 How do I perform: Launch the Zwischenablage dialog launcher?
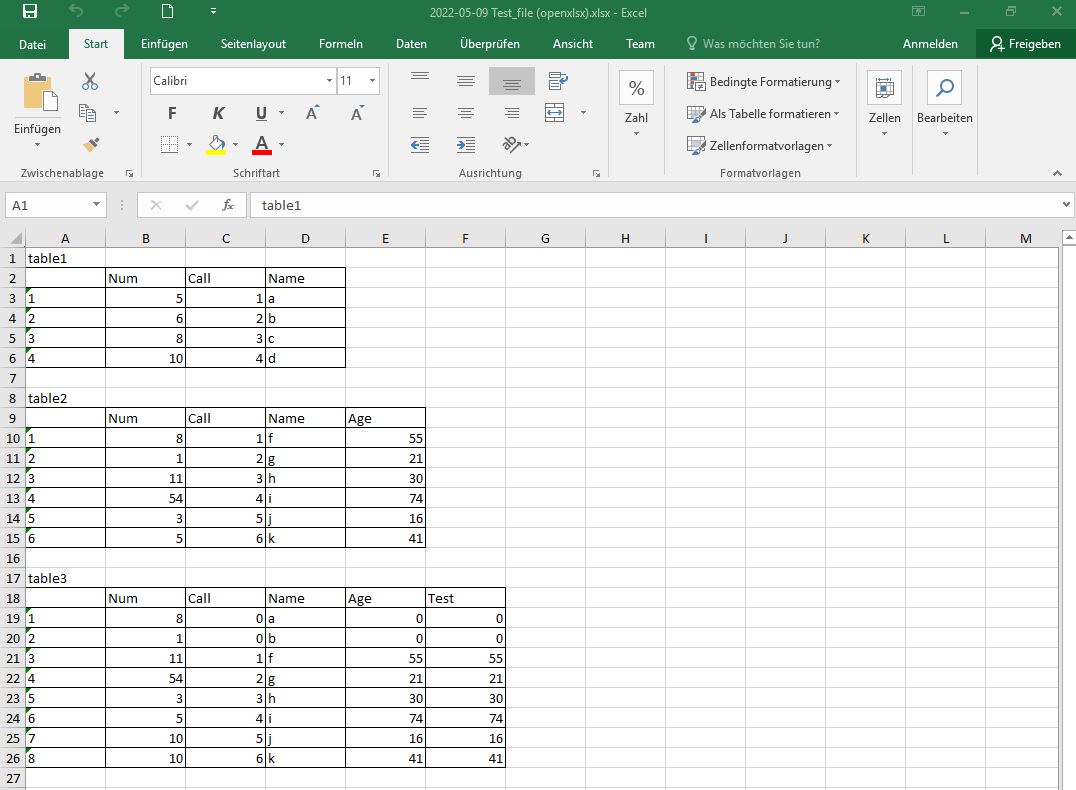(129, 174)
